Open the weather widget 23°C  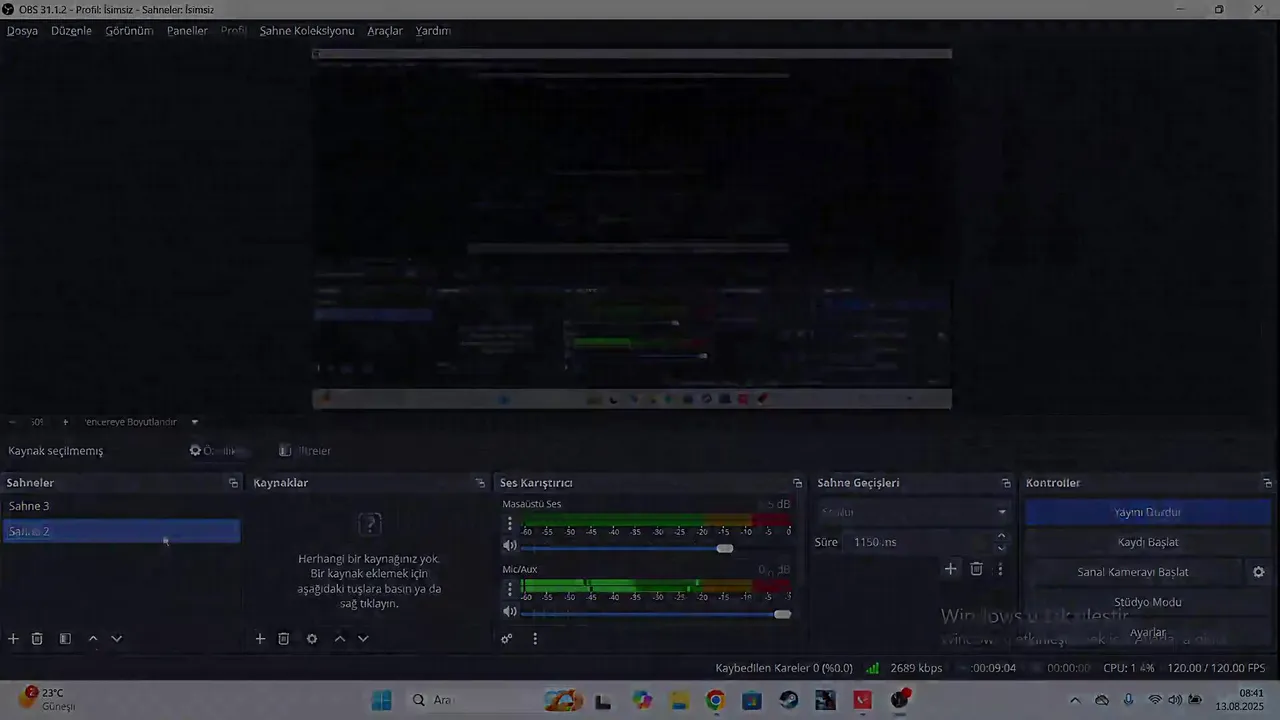coord(48,699)
